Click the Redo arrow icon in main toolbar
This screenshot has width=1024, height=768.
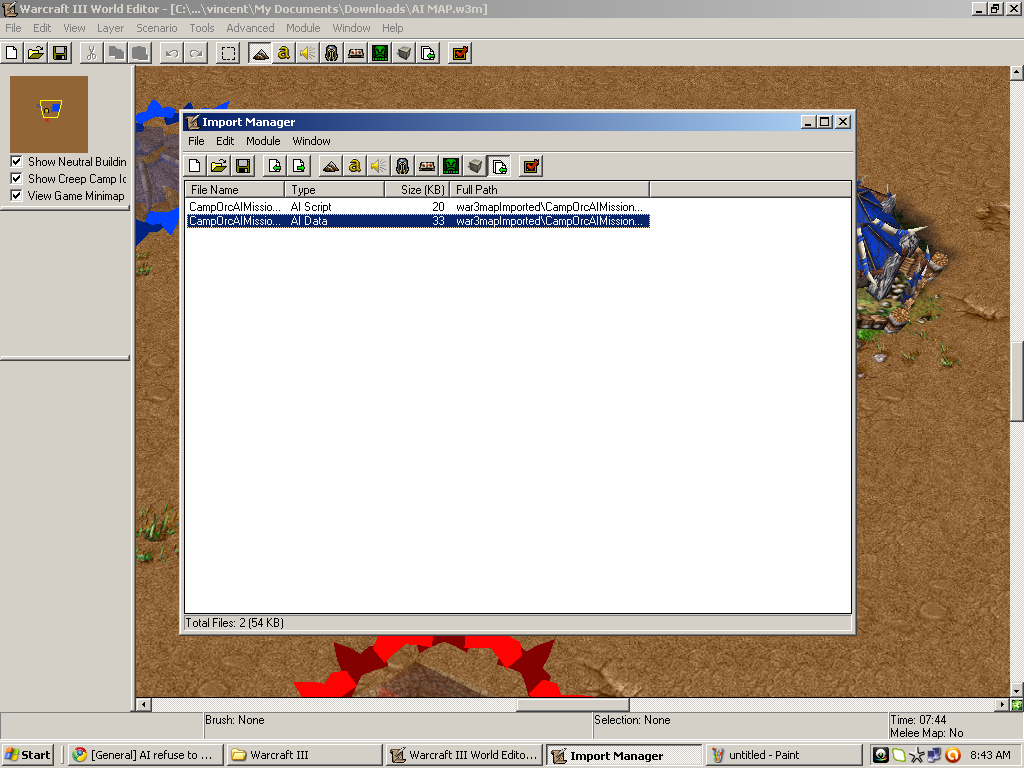196,53
